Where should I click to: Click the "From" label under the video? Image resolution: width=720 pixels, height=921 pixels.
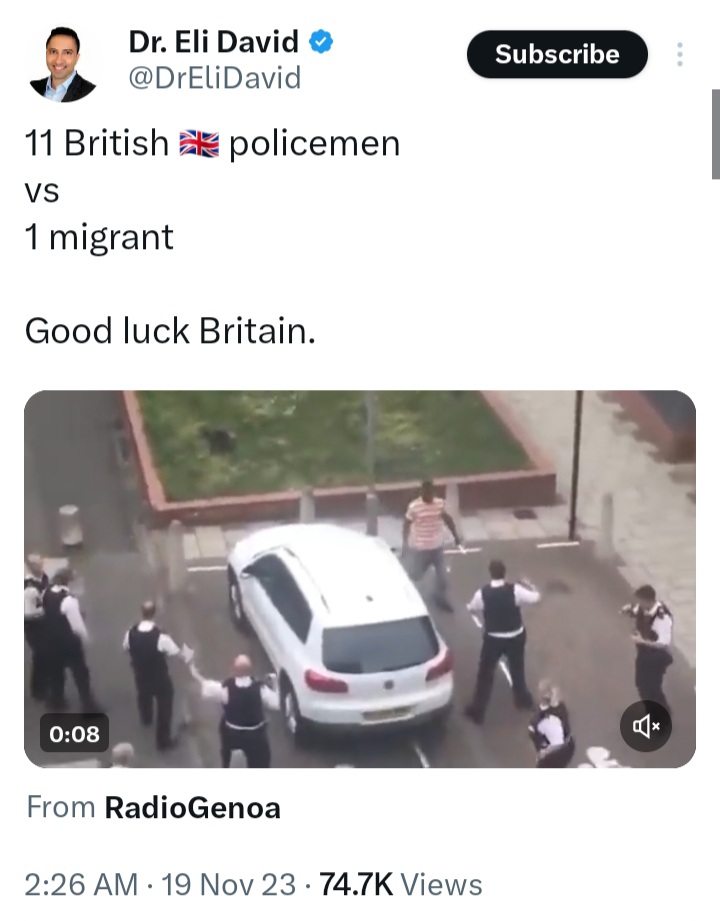tap(61, 808)
